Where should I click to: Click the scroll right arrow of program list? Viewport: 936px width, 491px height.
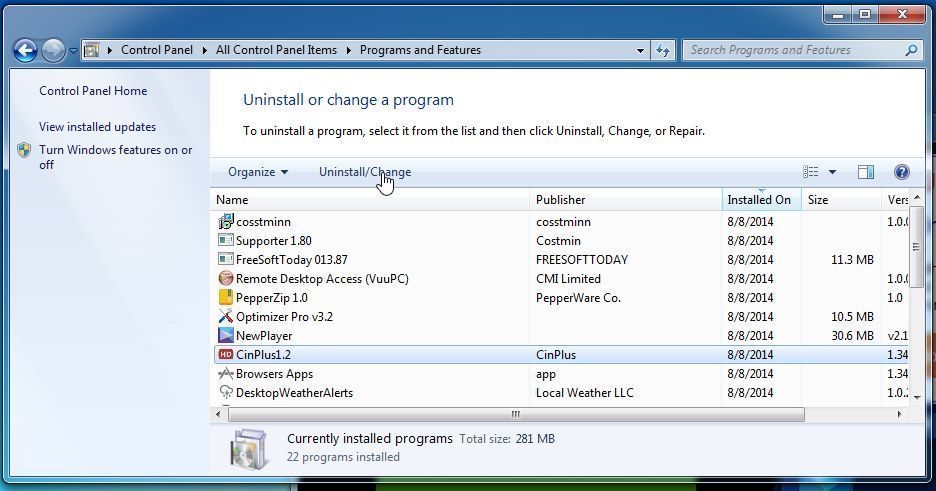point(900,414)
